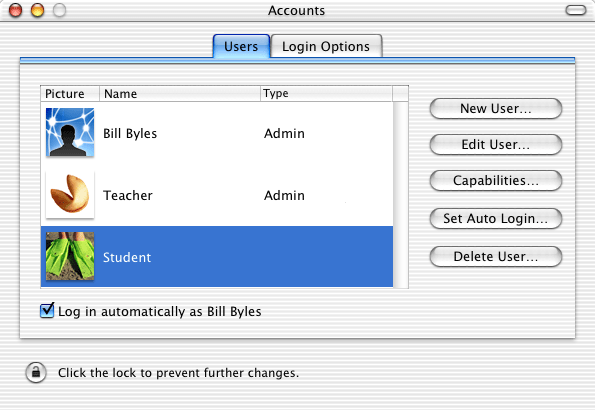Sort the user list by the Name column
This screenshot has height=410, width=595.
point(180,93)
